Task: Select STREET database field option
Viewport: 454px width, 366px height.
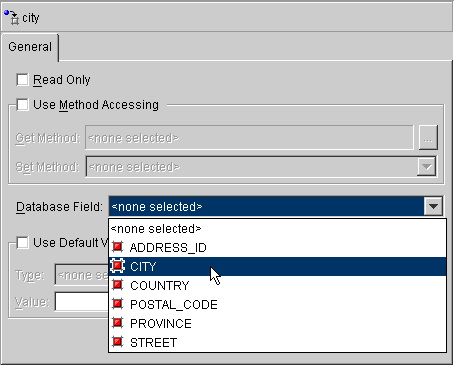Action: point(277,342)
